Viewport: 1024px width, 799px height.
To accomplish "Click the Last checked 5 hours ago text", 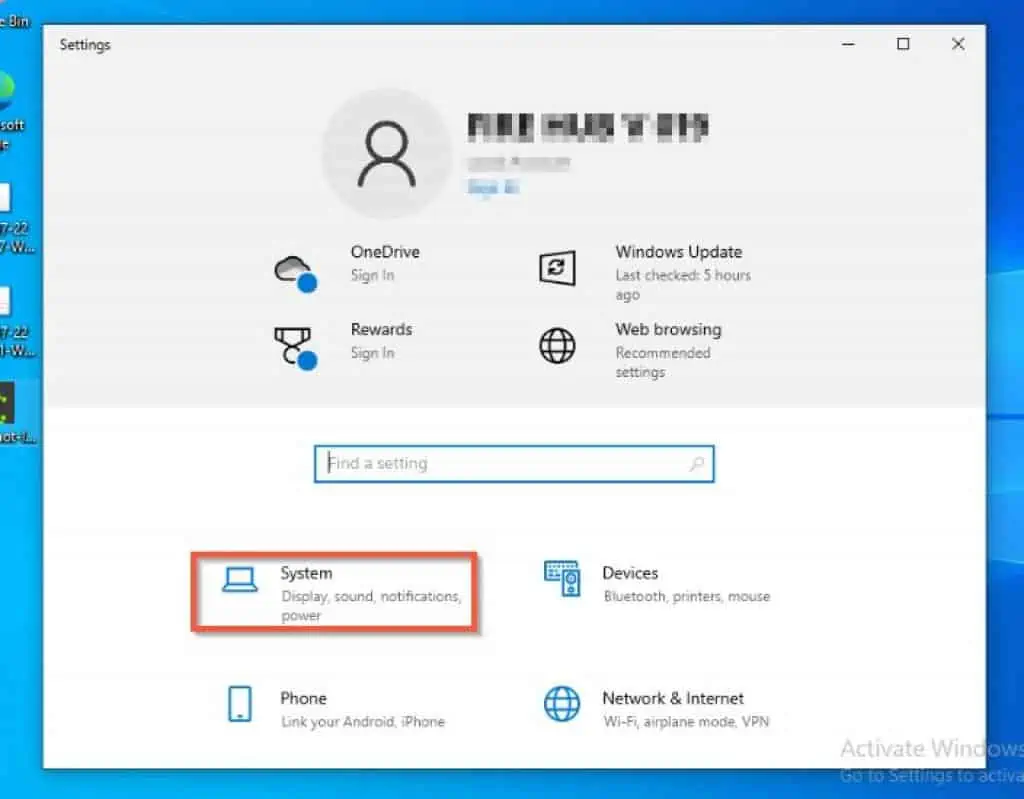I will point(683,284).
